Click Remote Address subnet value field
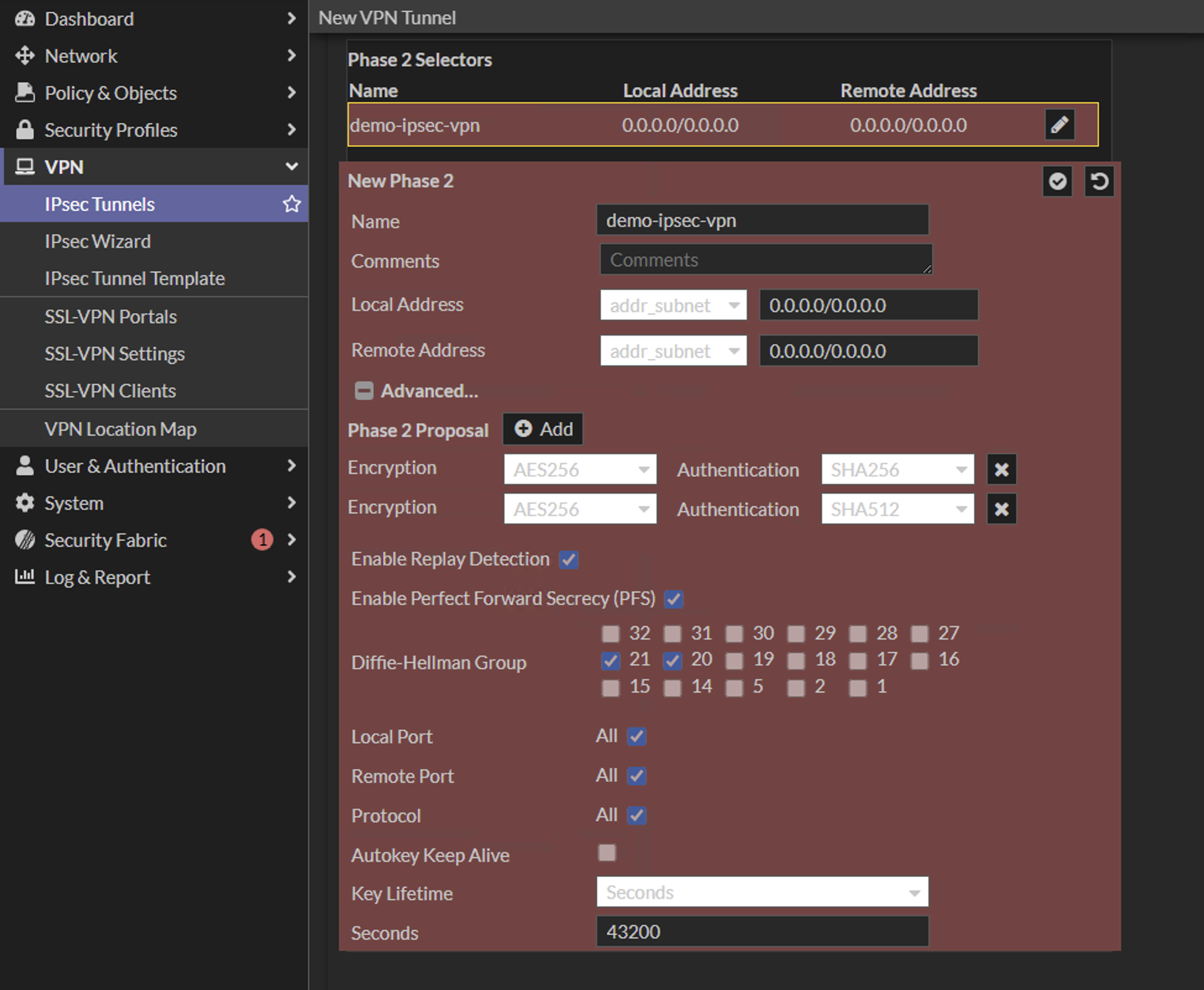Screen dimensions: 1204x990 (869, 351)
